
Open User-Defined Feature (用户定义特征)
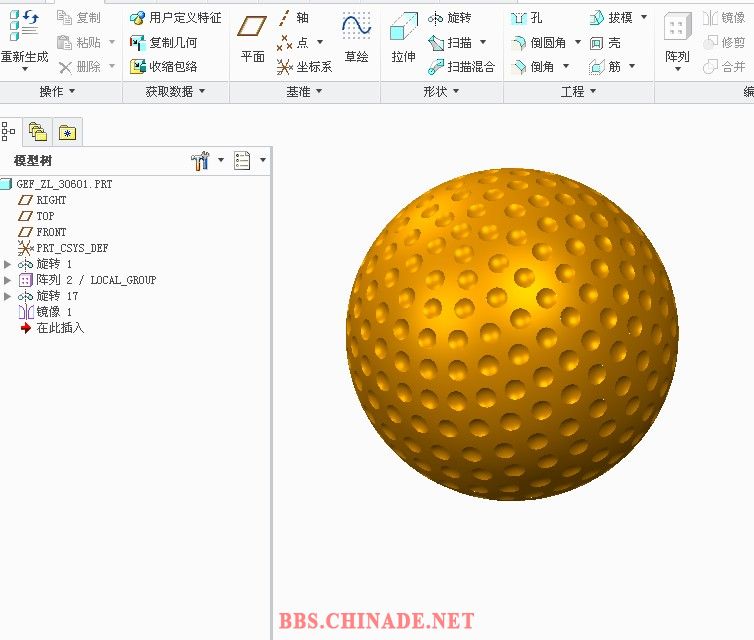tap(176, 18)
